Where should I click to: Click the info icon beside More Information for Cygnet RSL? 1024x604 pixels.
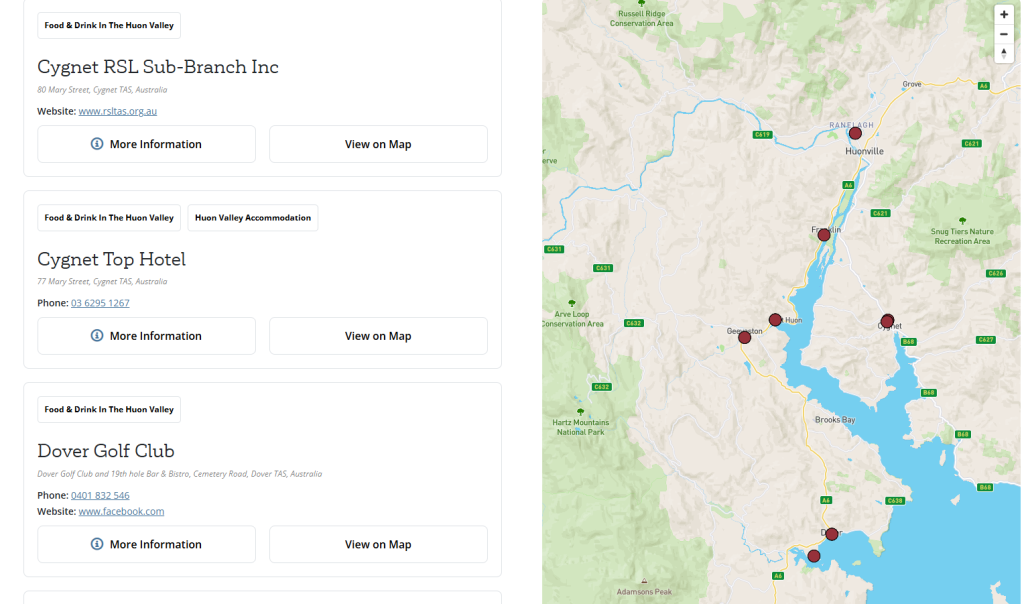95,143
